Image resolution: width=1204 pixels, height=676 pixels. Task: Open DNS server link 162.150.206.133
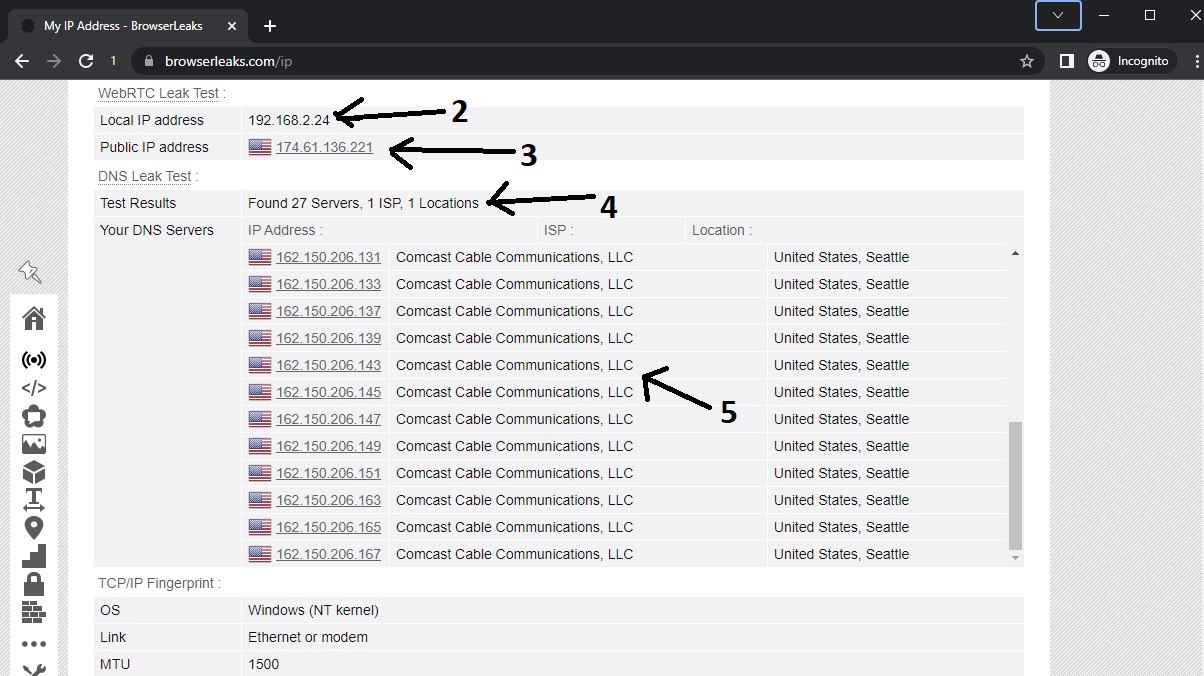(x=328, y=284)
